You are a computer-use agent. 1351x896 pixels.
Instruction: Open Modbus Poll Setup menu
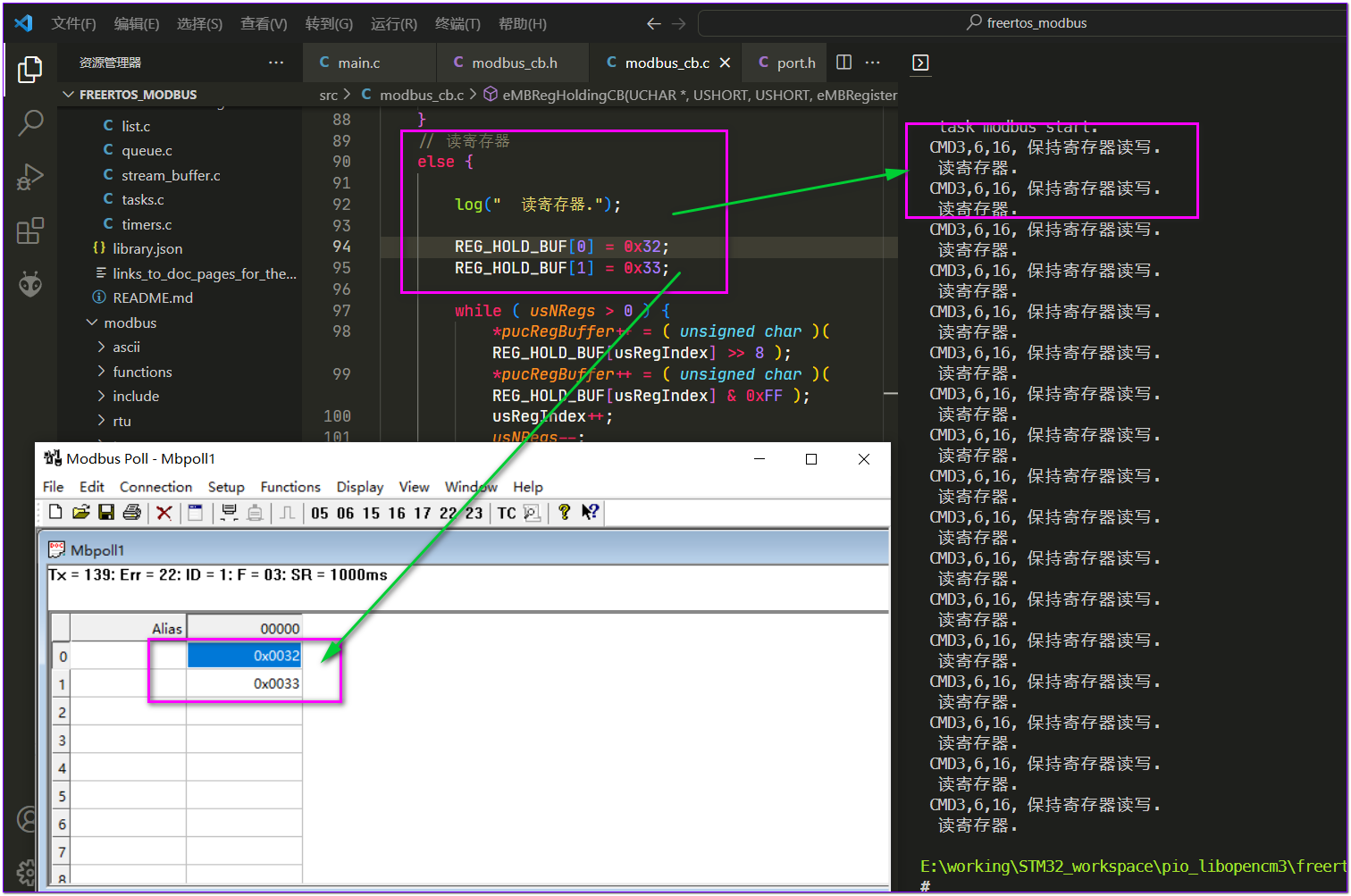[226, 487]
